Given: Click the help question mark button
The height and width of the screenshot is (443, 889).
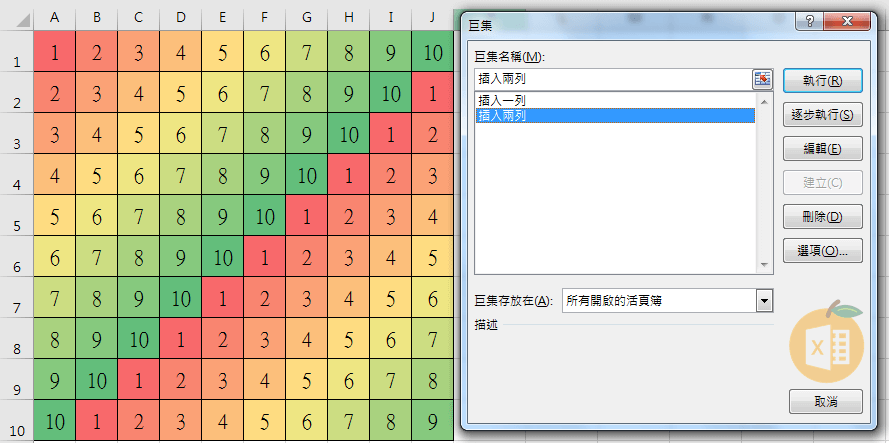Looking at the screenshot, I should coord(807,21).
